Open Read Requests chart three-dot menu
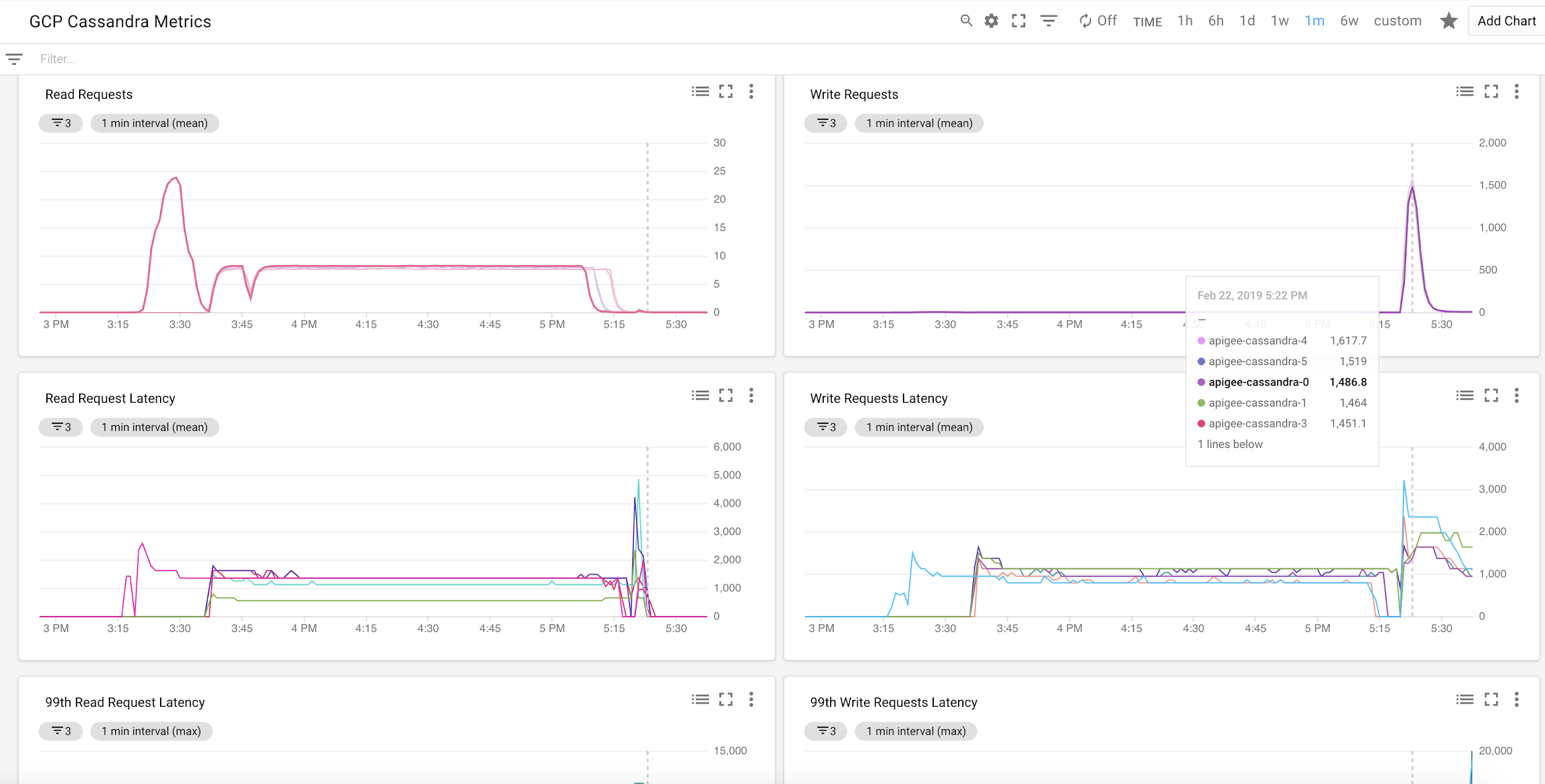This screenshot has width=1545, height=784. (751, 91)
